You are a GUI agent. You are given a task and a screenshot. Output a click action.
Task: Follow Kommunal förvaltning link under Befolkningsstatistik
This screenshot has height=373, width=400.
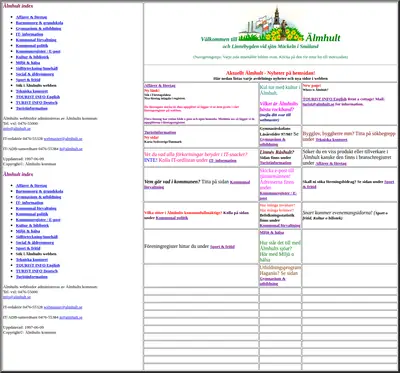(280, 226)
